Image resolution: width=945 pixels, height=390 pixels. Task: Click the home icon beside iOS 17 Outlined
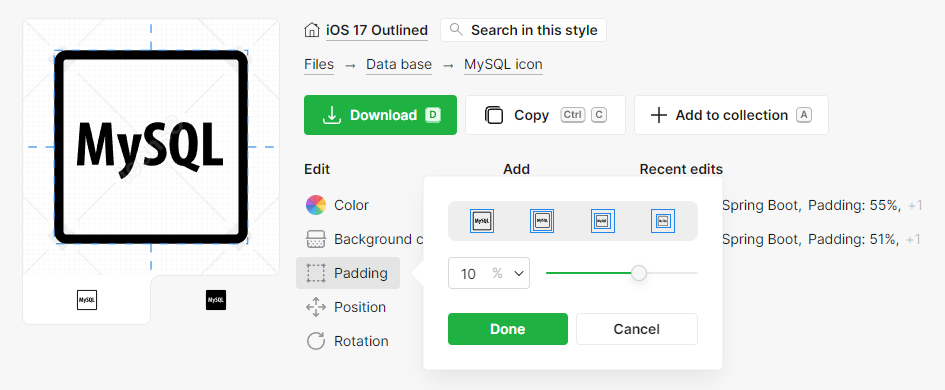(x=312, y=30)
